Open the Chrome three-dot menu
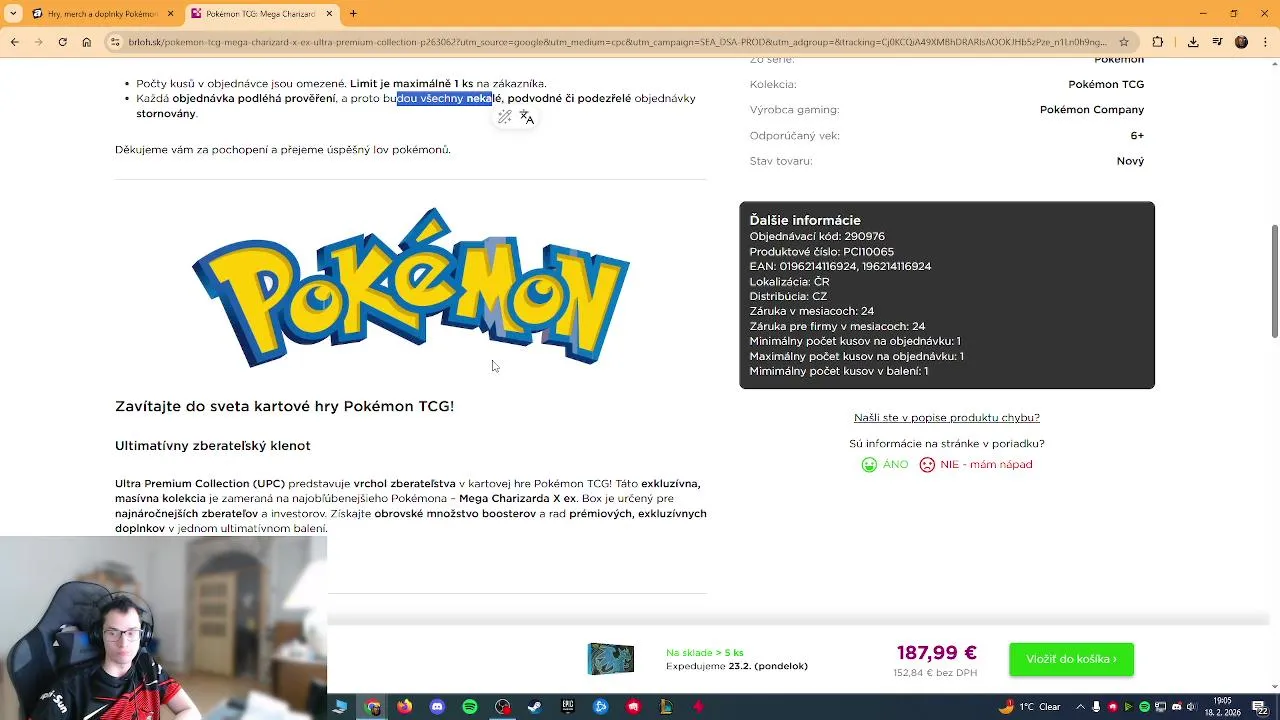The width and height of the screenshot is (1280, 720). [1265, 42]
